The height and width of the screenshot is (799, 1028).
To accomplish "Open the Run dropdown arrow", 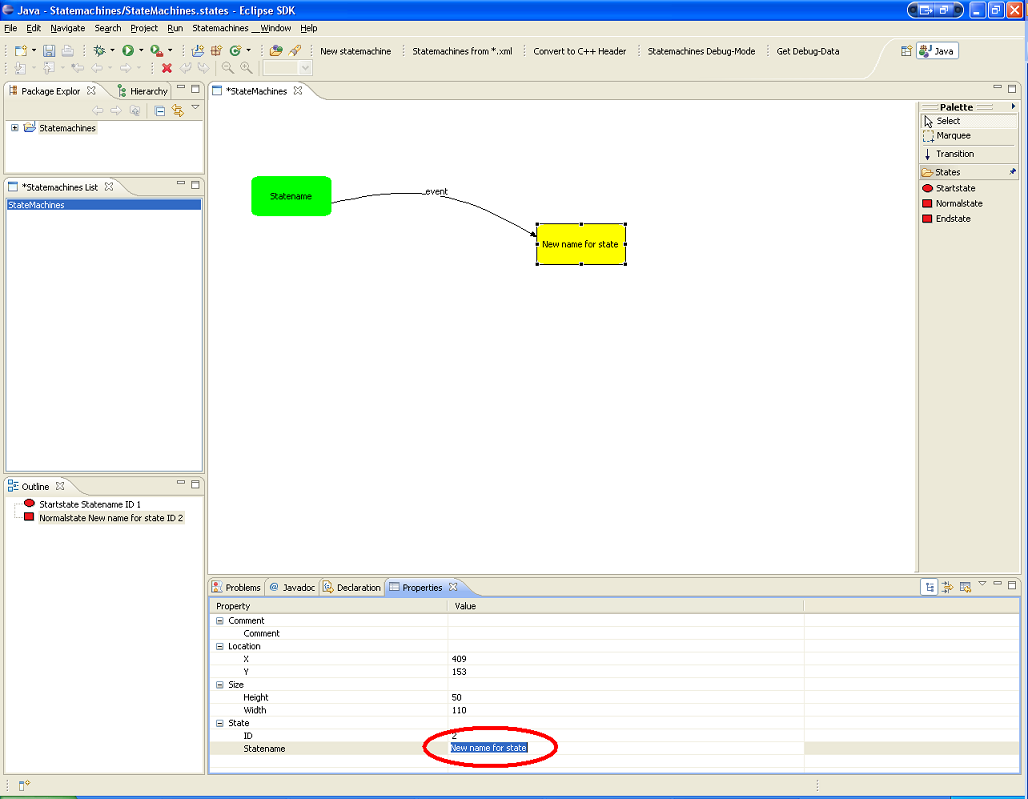I will [140, 50].
